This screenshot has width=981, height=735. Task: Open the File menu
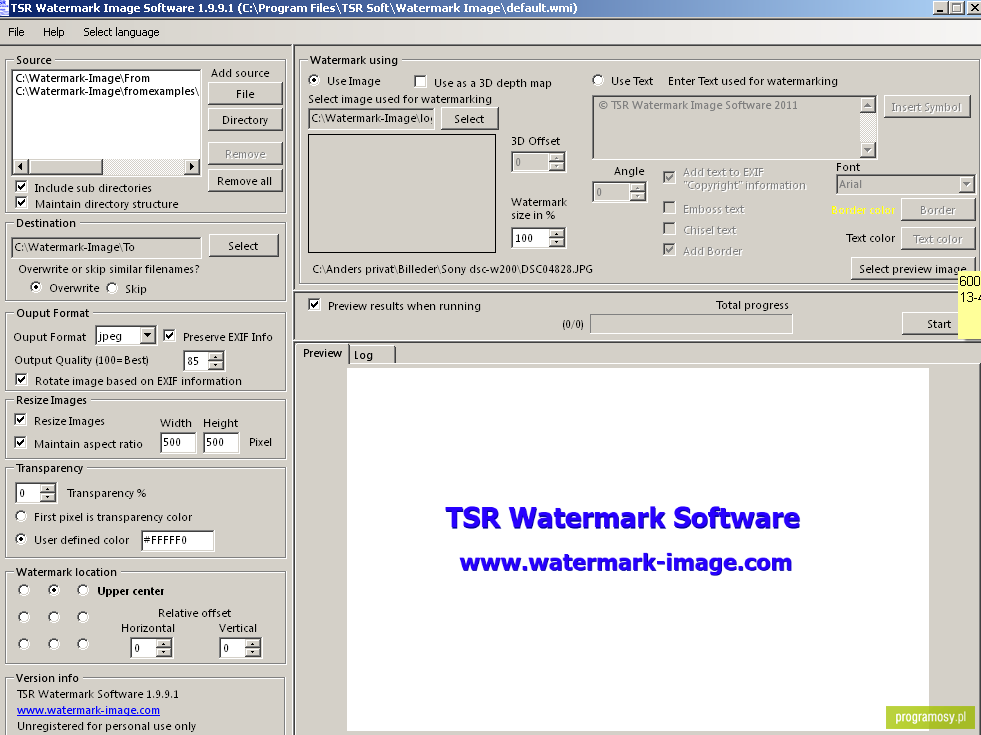click(16, 32)
